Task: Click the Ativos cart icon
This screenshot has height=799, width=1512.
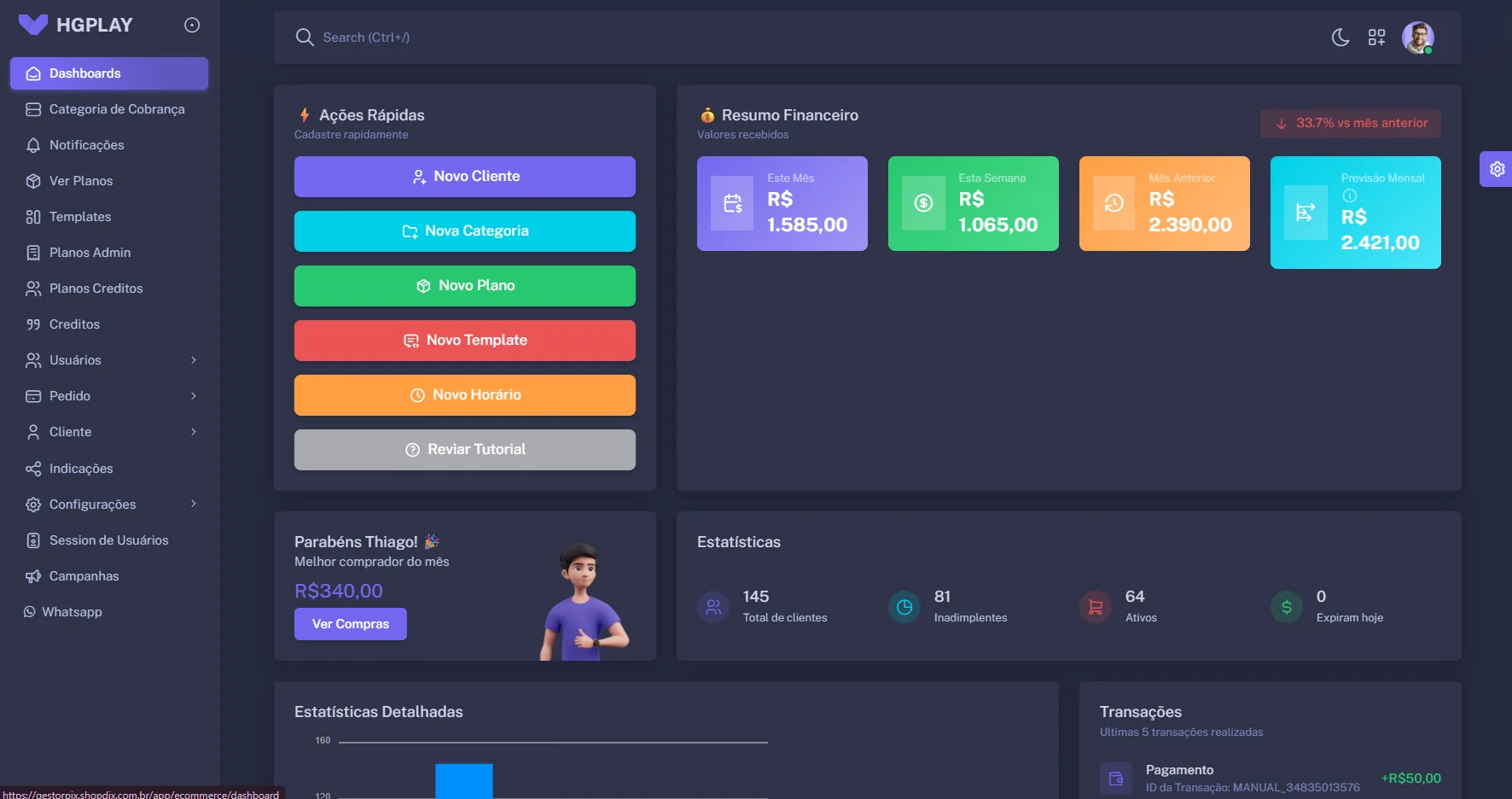Action: 1096,607
